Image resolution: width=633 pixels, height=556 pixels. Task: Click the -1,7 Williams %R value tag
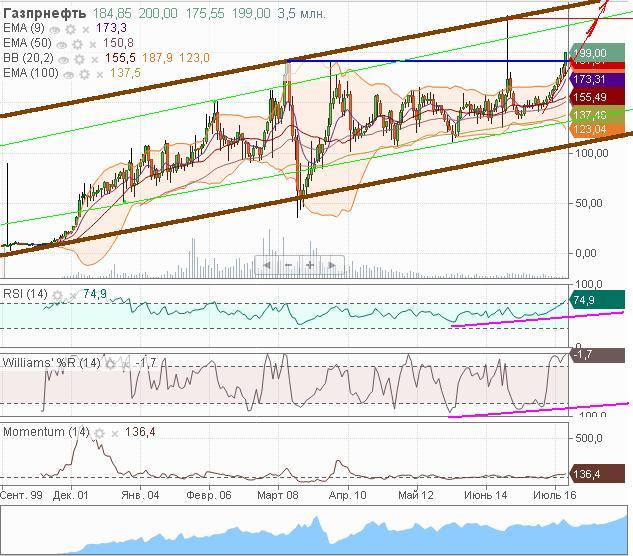pyautogui.click(x=597, y=355)
